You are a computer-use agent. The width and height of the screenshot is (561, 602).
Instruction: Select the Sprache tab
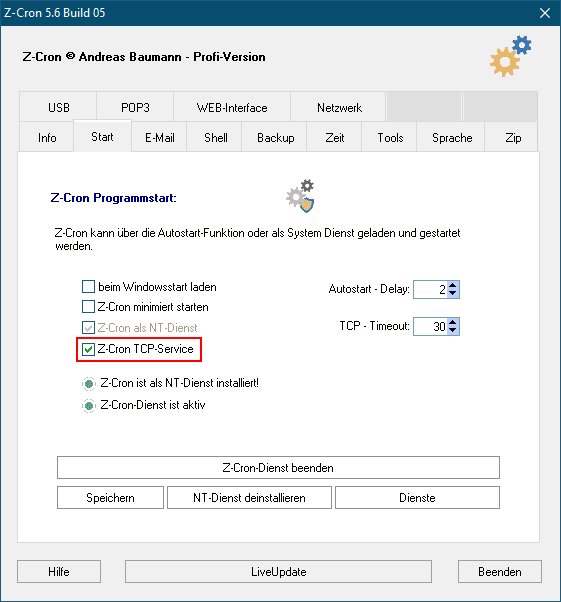pyautogui.click(x=452, y=137)
